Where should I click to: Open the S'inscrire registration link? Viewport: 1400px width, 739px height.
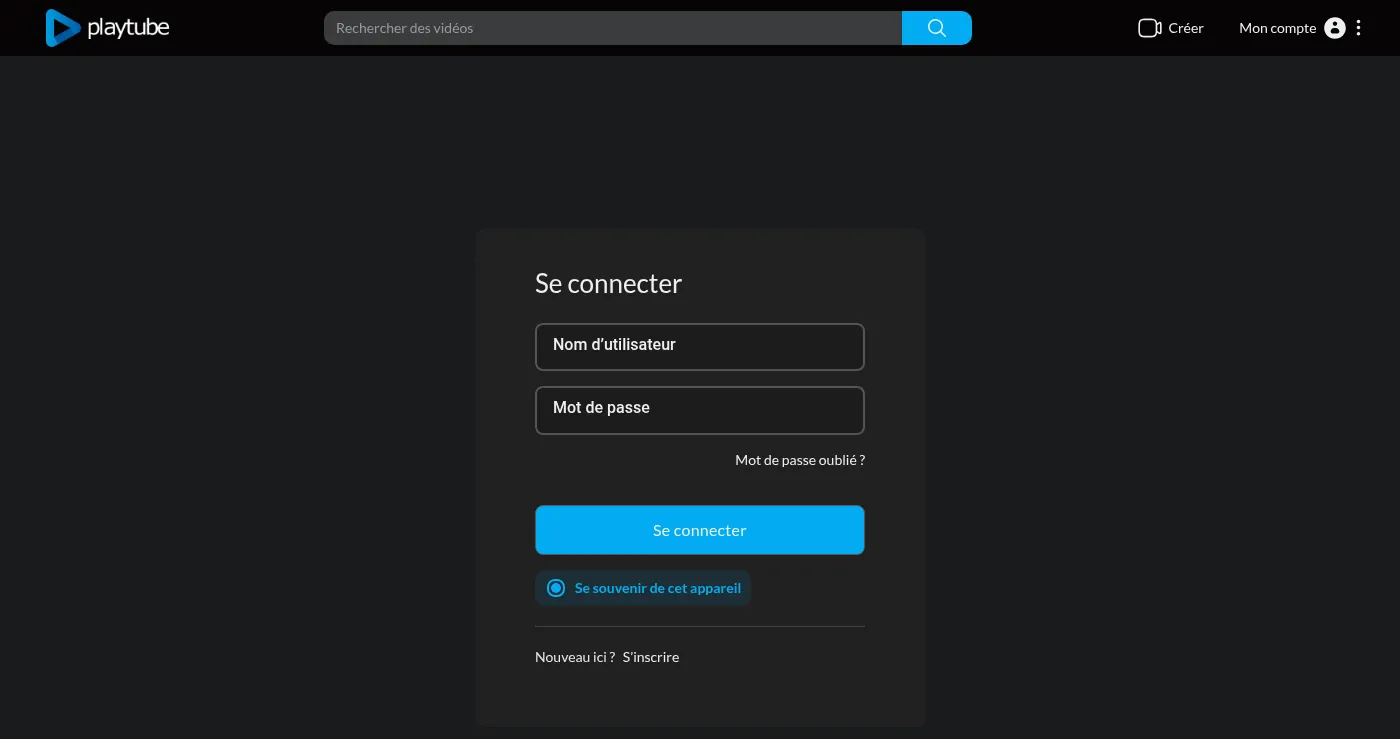[651, 657]
